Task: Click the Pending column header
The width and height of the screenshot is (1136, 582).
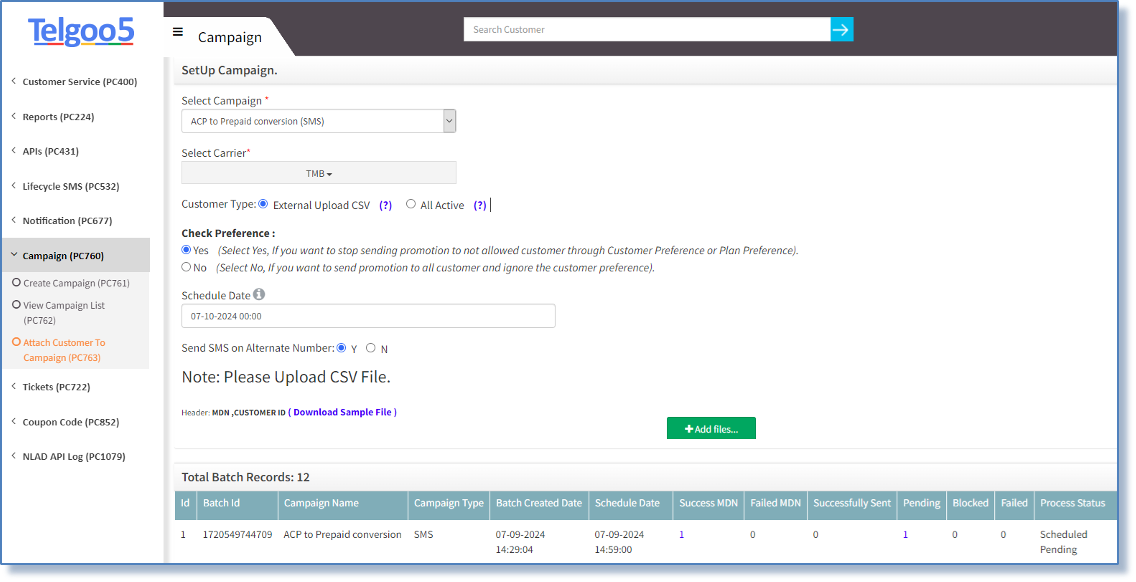Action: click(922, 503)
